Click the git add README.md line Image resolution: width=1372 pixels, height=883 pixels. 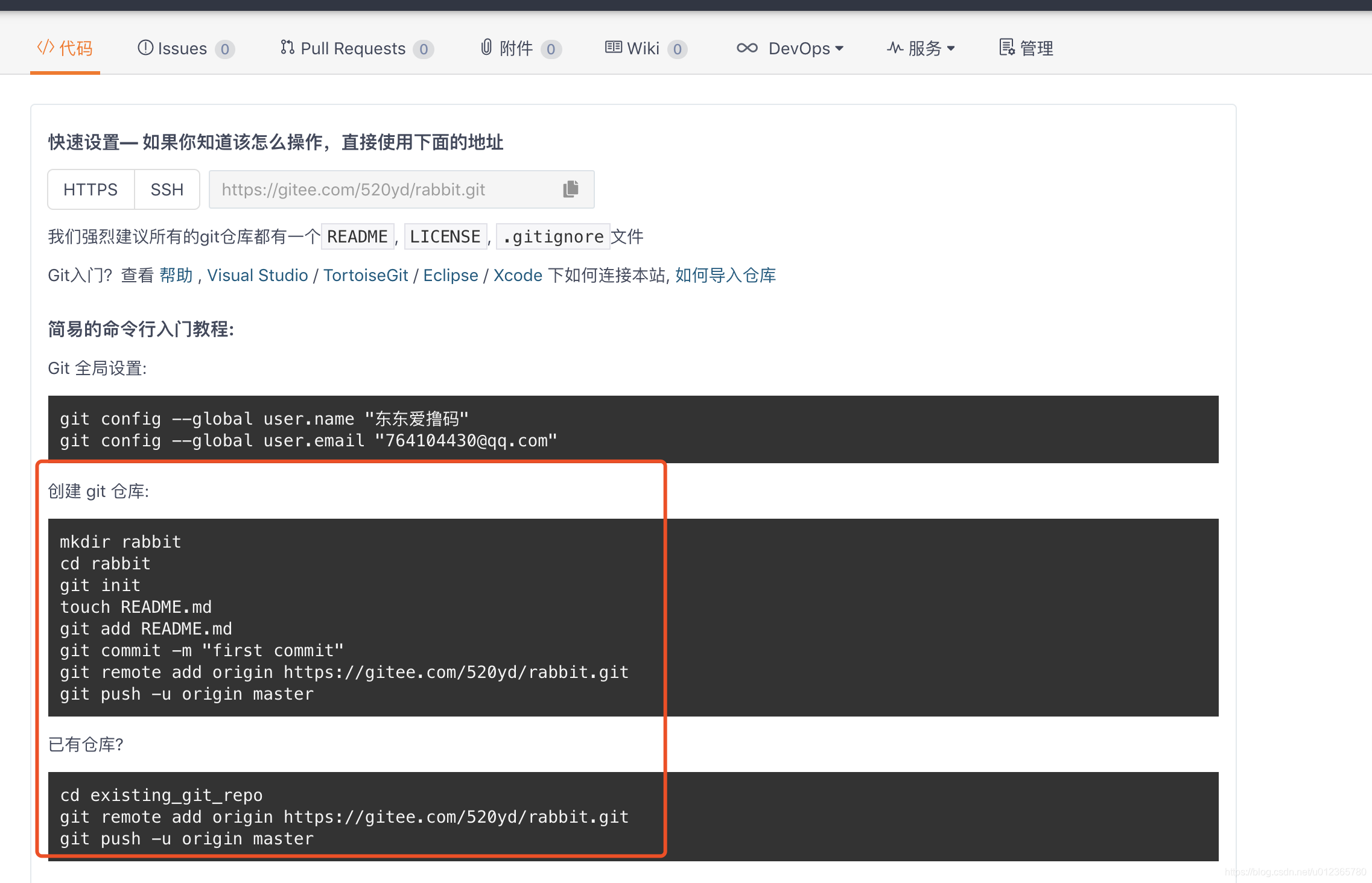point(146,628)
